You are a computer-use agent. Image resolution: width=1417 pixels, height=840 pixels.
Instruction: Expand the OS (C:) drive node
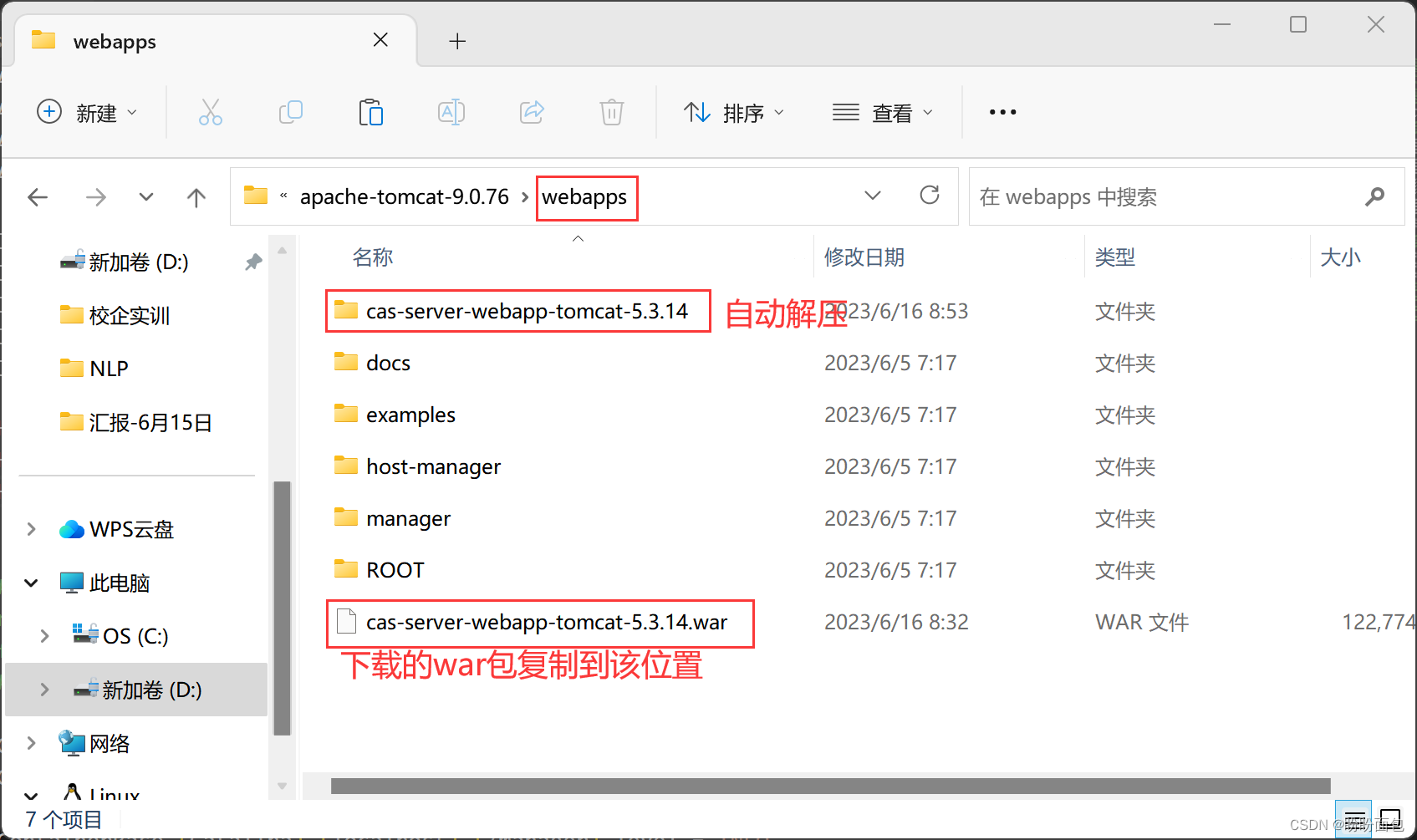tap(44, 636)
